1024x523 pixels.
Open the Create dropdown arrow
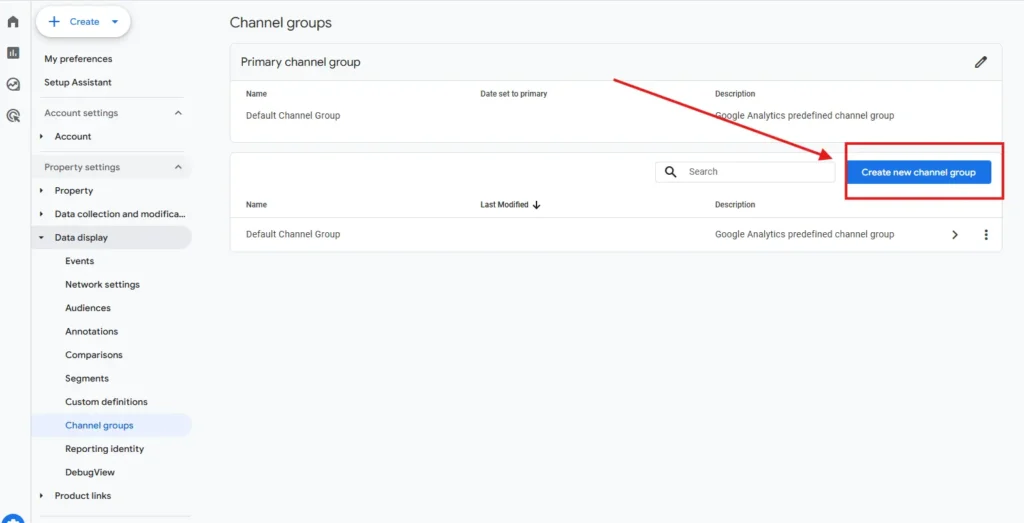point(115,22)
